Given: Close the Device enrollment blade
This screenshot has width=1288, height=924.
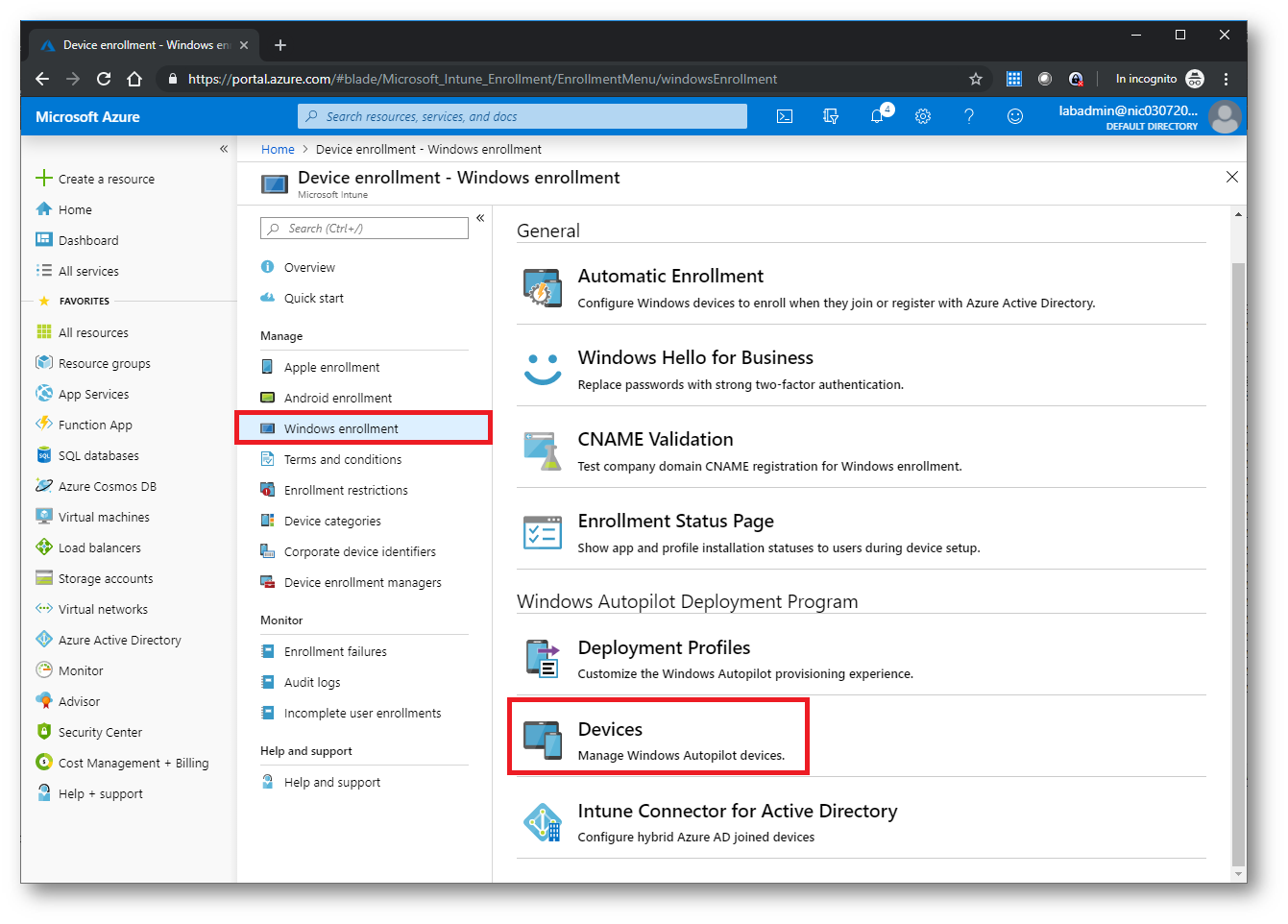Looking at the screenshot, I should point(1232,177).
